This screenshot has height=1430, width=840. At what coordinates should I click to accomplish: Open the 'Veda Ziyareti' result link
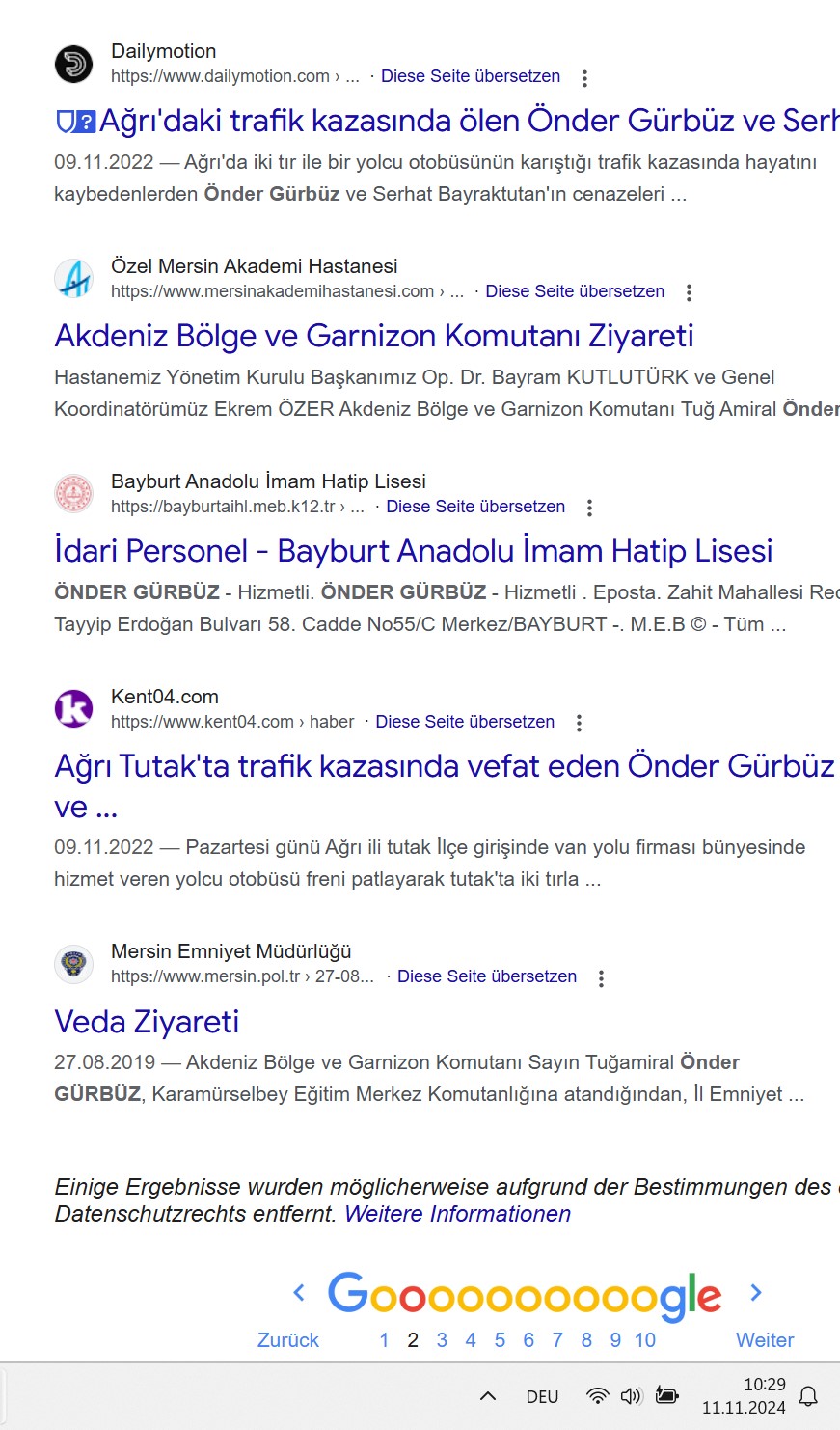pyautogui.click(x=147, y=1022)
